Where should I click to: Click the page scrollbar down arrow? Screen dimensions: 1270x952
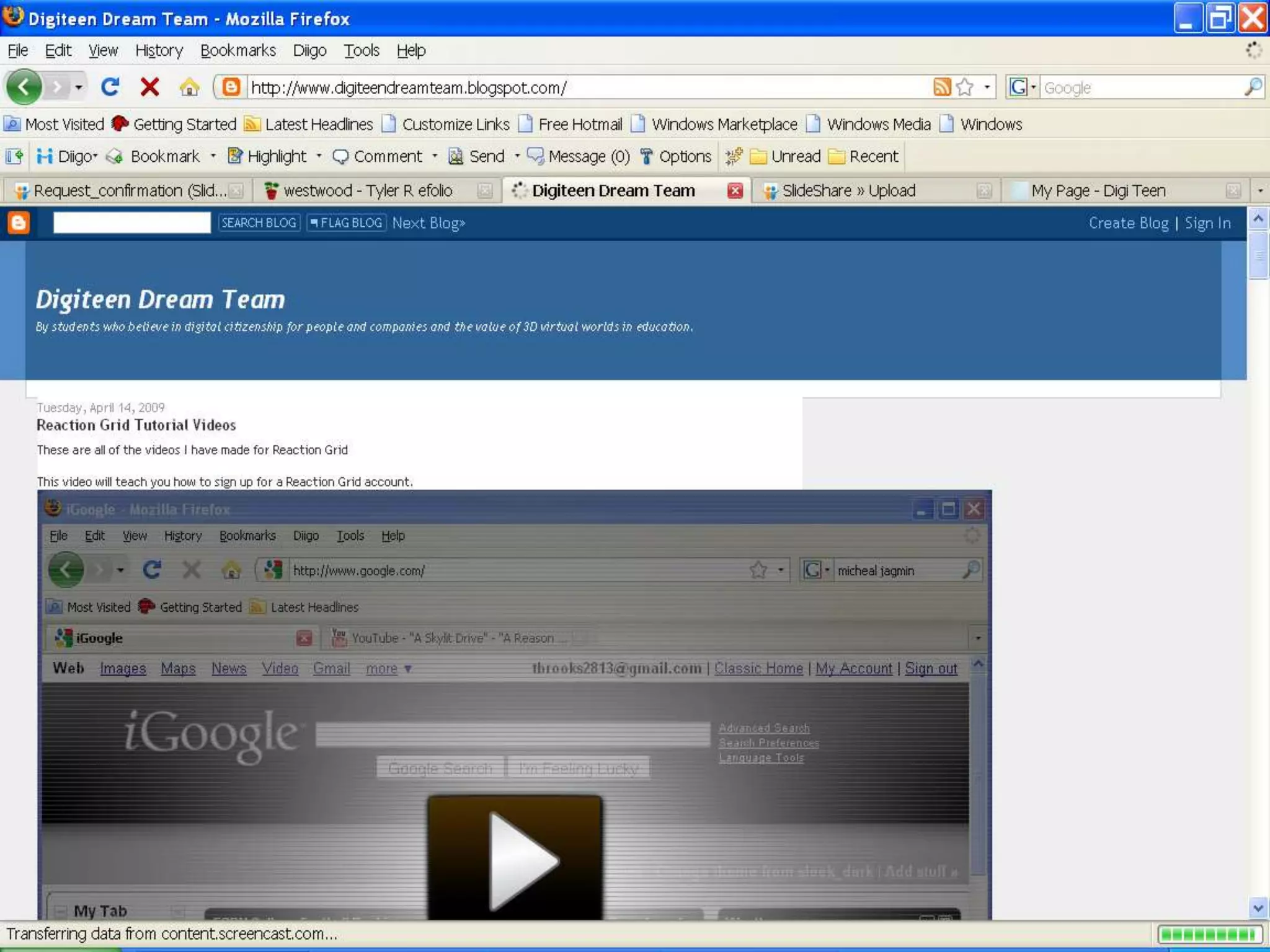1258,909
